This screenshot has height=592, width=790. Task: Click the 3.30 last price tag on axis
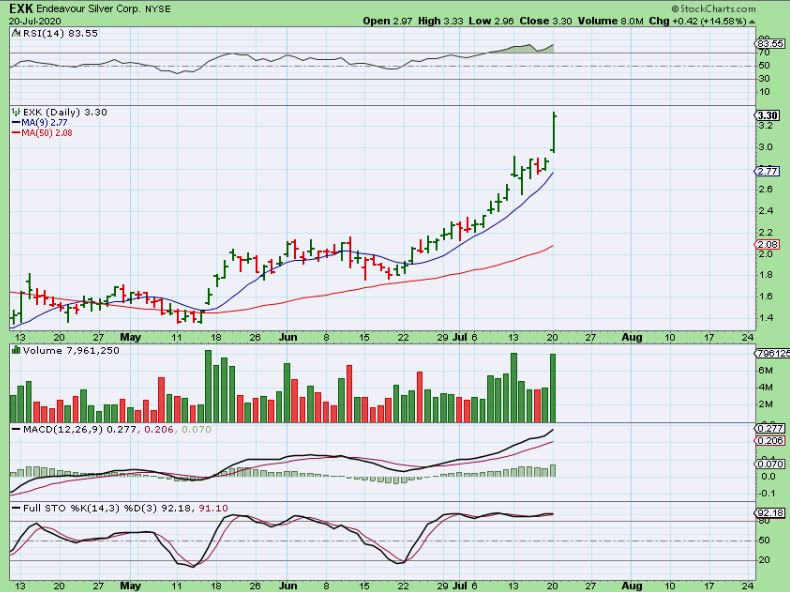click(x=767, y=115)
